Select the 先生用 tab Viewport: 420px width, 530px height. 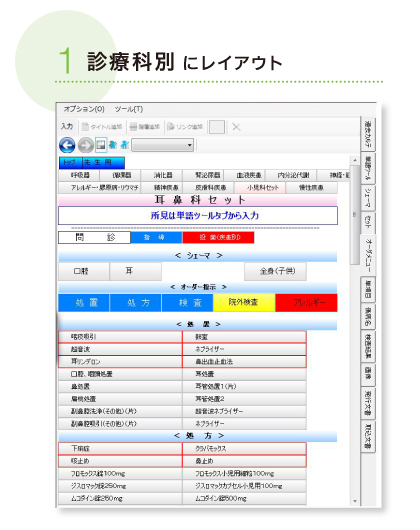tap(103, 162)
